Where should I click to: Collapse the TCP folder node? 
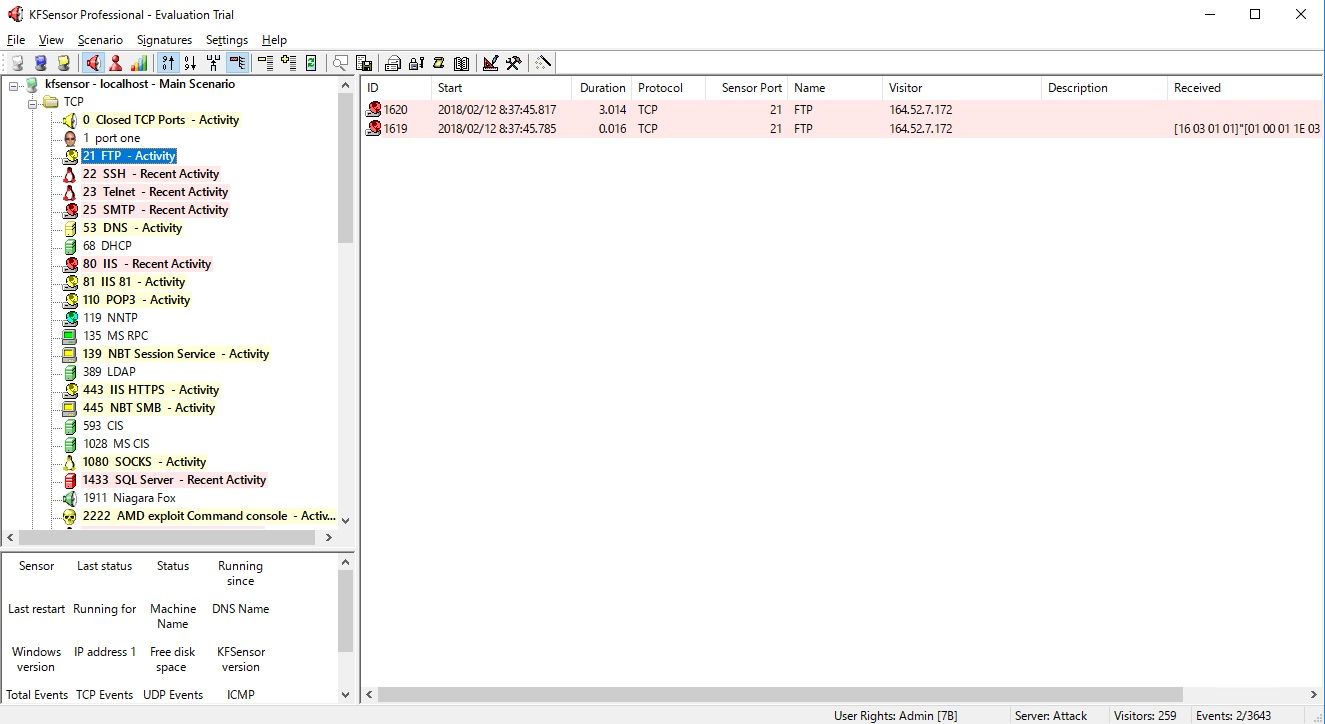pyautogui.click(x=32, y=102)
